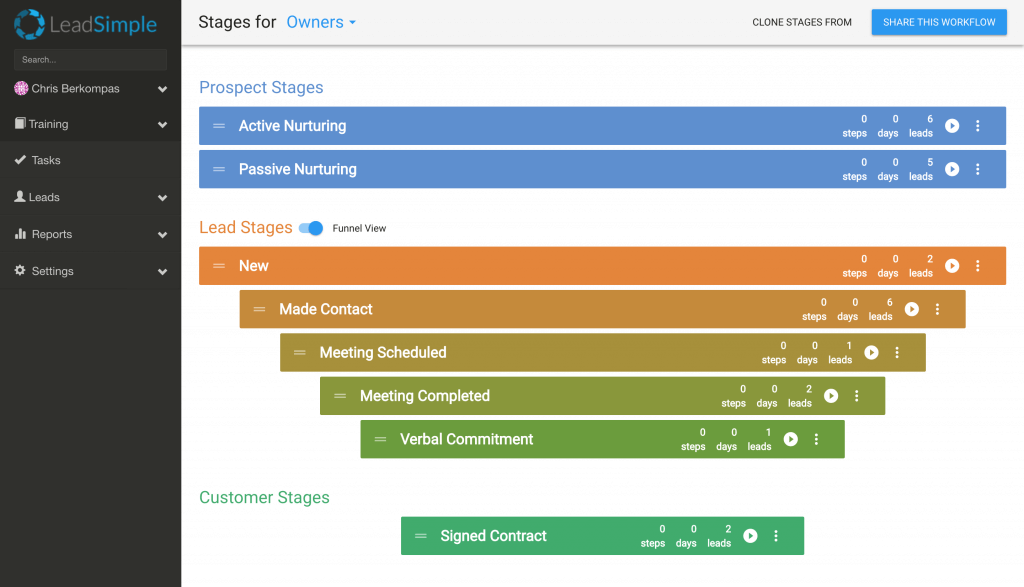Click the LeadSimple logo

point(86,24)
